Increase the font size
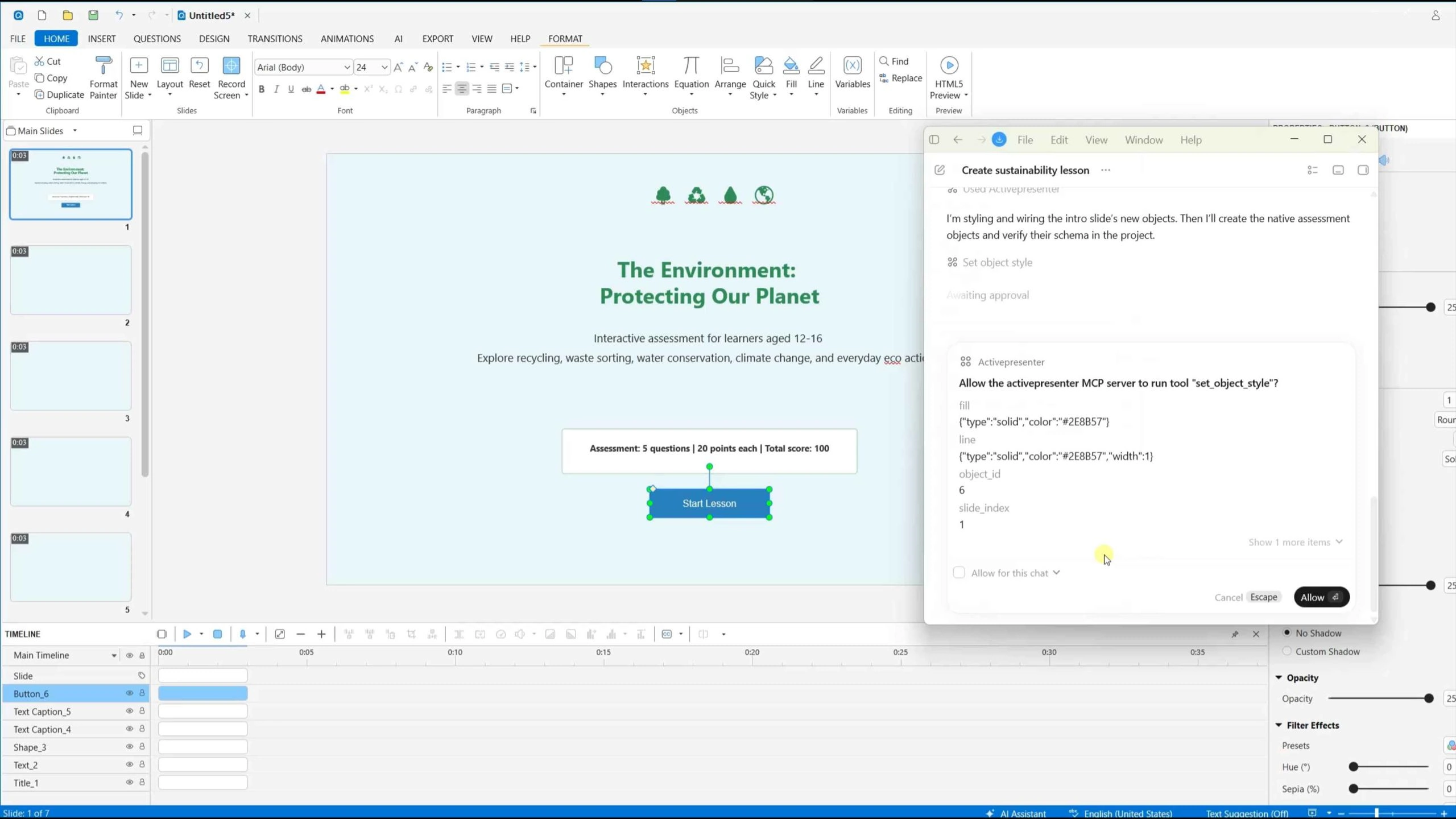This screenshot has height=819, width=1456. click(x=398, y=68)
